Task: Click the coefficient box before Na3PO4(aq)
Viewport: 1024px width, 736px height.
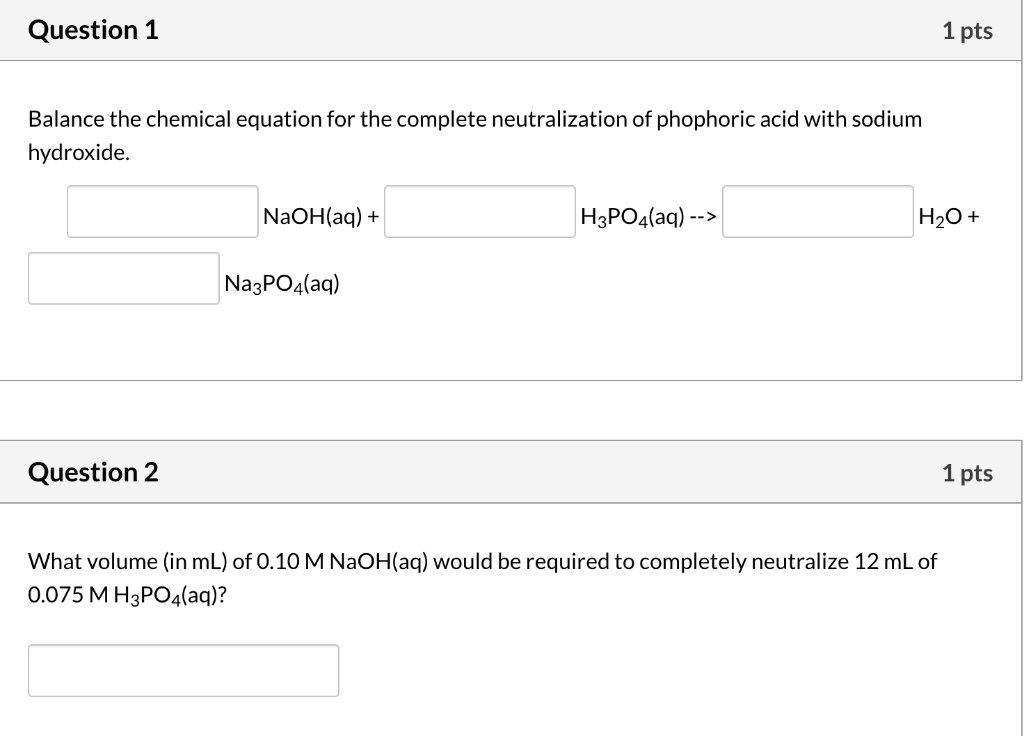Action: [123, 277]
